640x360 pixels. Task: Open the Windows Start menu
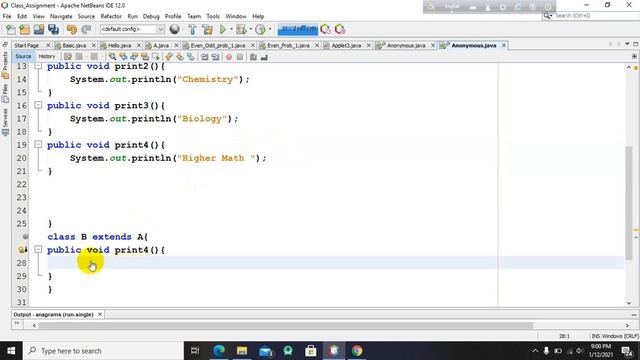click(x=11, y=351)
